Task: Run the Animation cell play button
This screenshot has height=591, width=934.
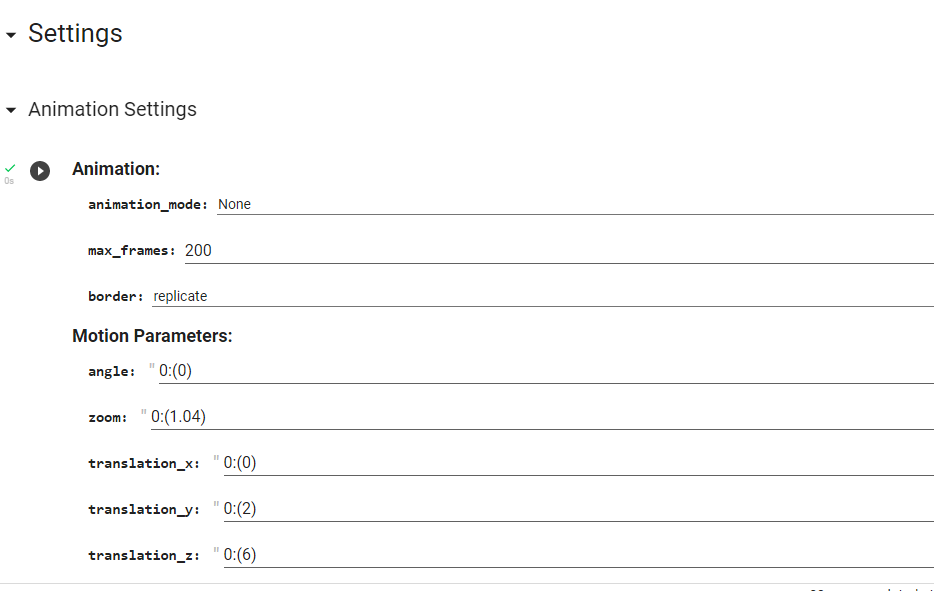Action: [40, 171]
